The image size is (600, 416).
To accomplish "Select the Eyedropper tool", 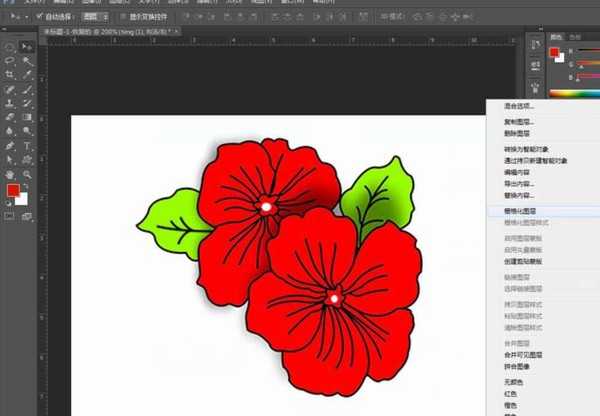I will (27, 75).
